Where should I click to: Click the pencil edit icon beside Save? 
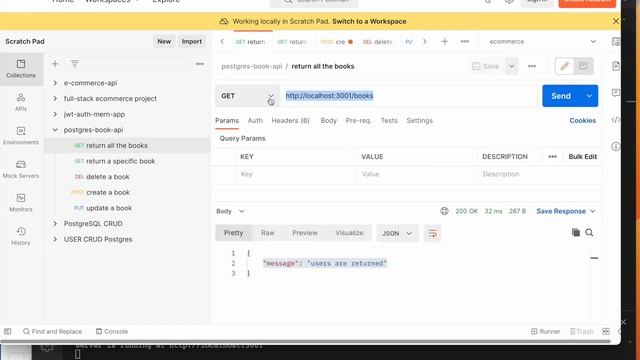[565, 66]
